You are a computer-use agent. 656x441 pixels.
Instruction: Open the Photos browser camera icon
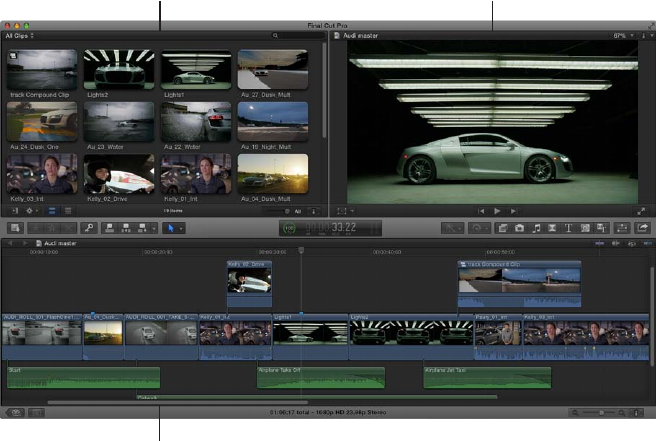point(519,228)
